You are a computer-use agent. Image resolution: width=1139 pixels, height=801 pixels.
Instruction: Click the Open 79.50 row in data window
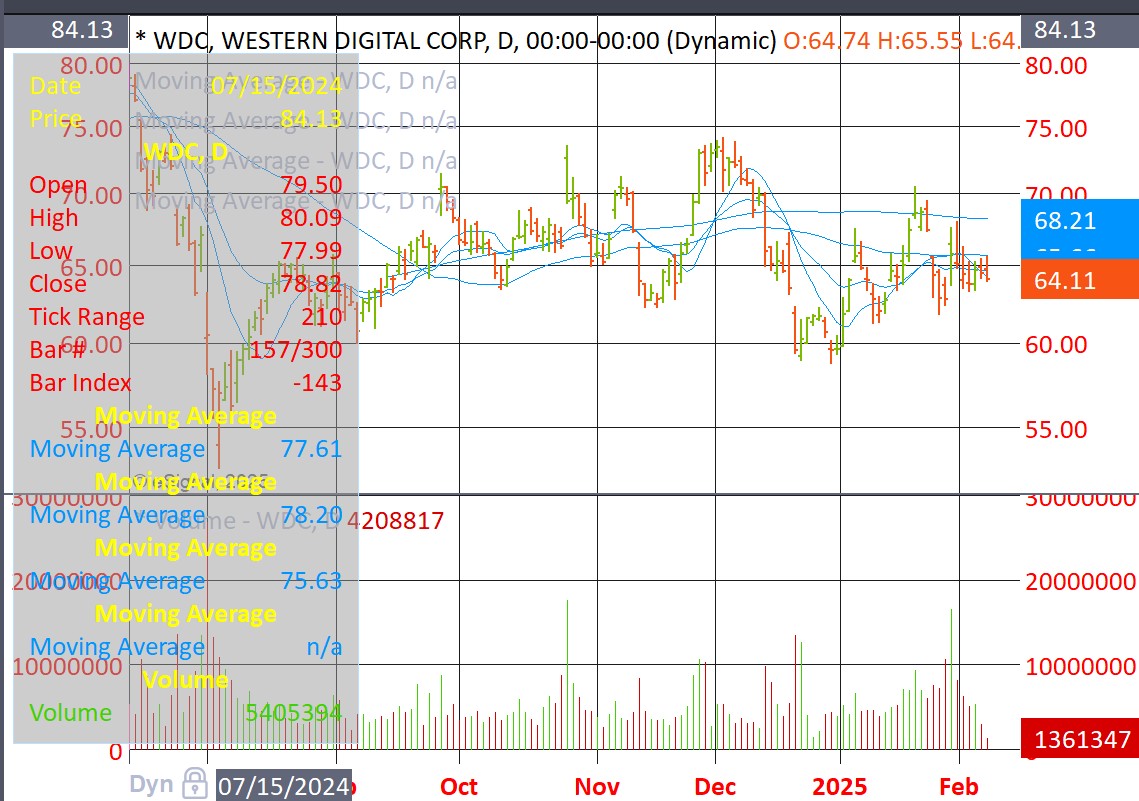pyautogui.click(x=185, y=184)
